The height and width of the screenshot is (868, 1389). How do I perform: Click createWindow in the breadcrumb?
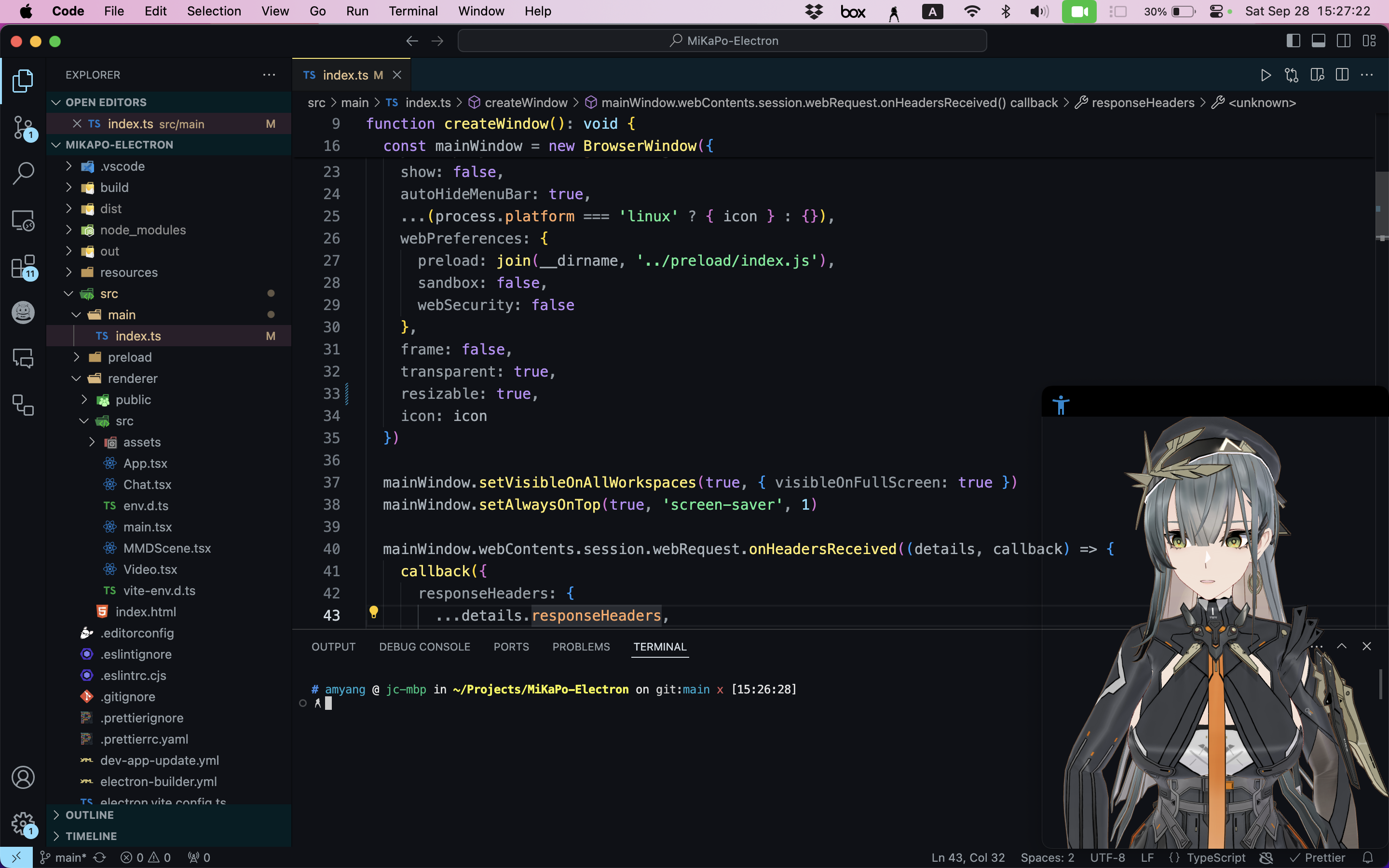tap(526, 103)
